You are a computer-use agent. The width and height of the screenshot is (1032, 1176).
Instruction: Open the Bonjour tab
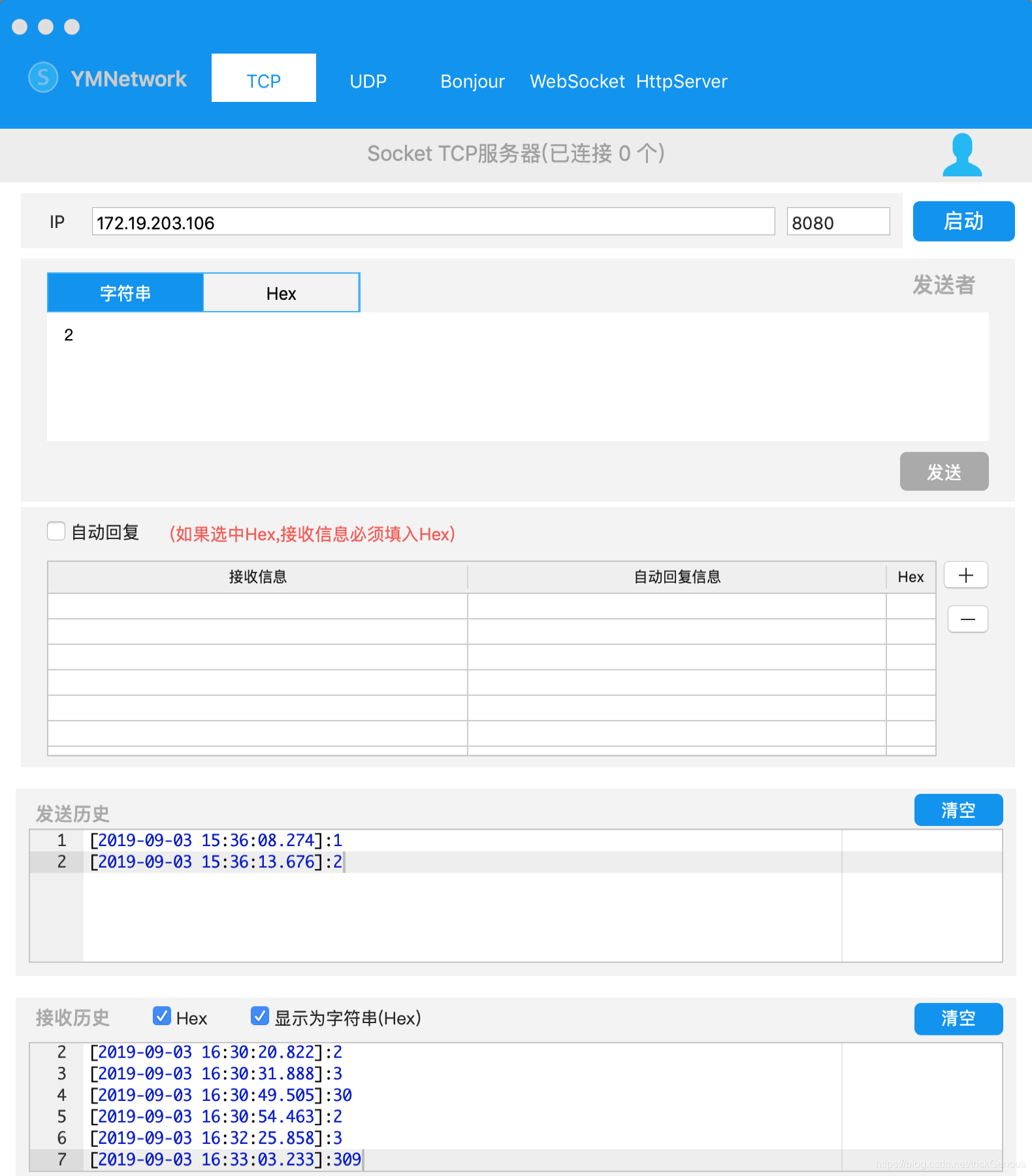point(472,81)
